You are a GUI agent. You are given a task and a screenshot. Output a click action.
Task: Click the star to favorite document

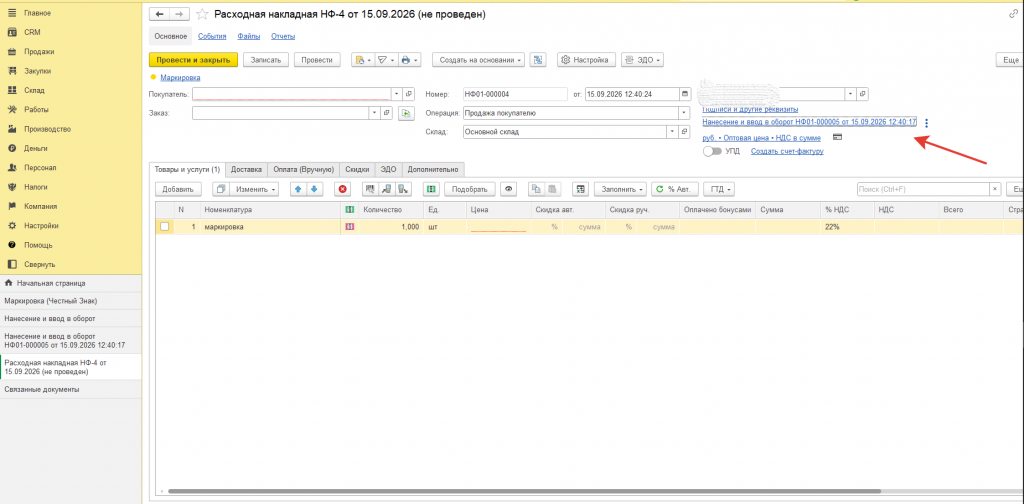click(203, 14)
